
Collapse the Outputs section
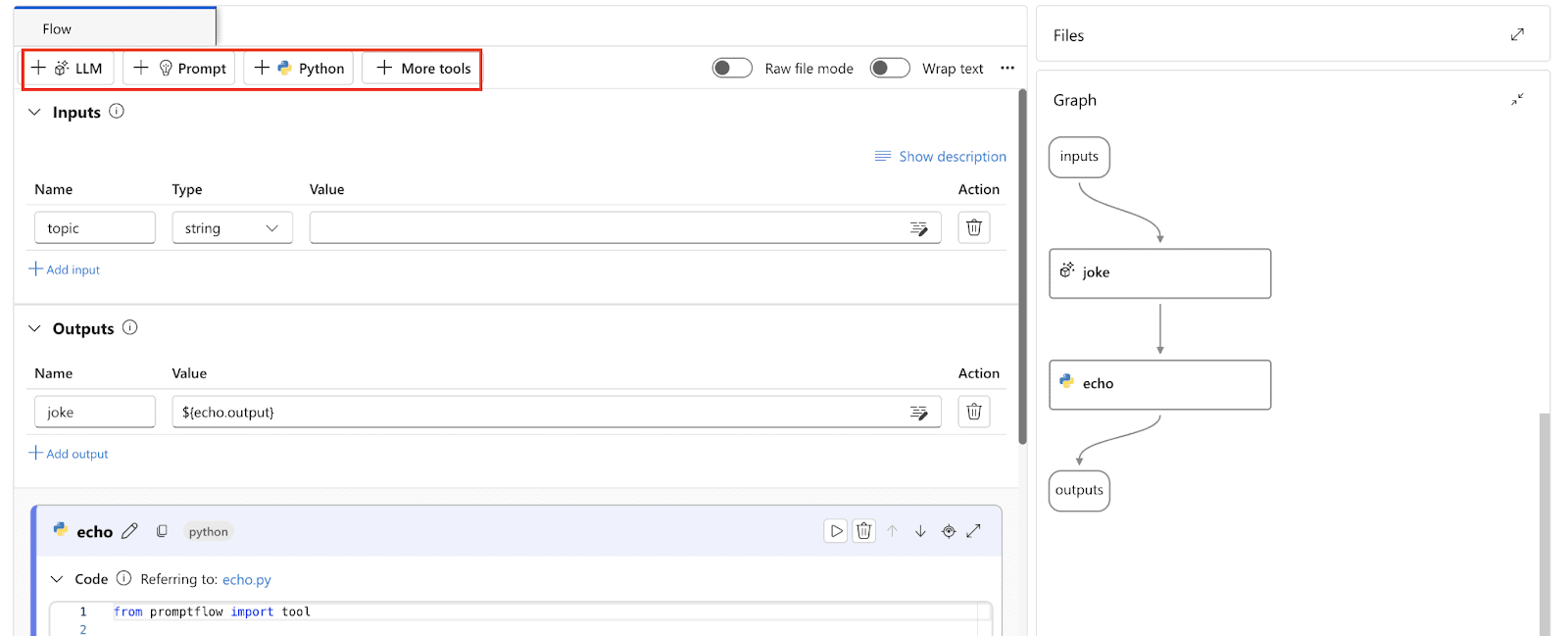tap(35, 328)
